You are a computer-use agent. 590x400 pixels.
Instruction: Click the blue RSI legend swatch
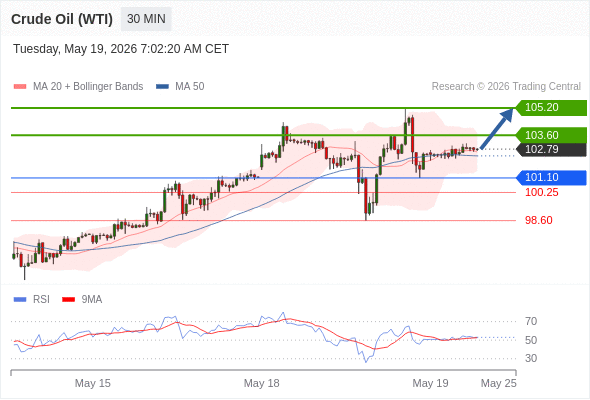click(x=20, y=300)
